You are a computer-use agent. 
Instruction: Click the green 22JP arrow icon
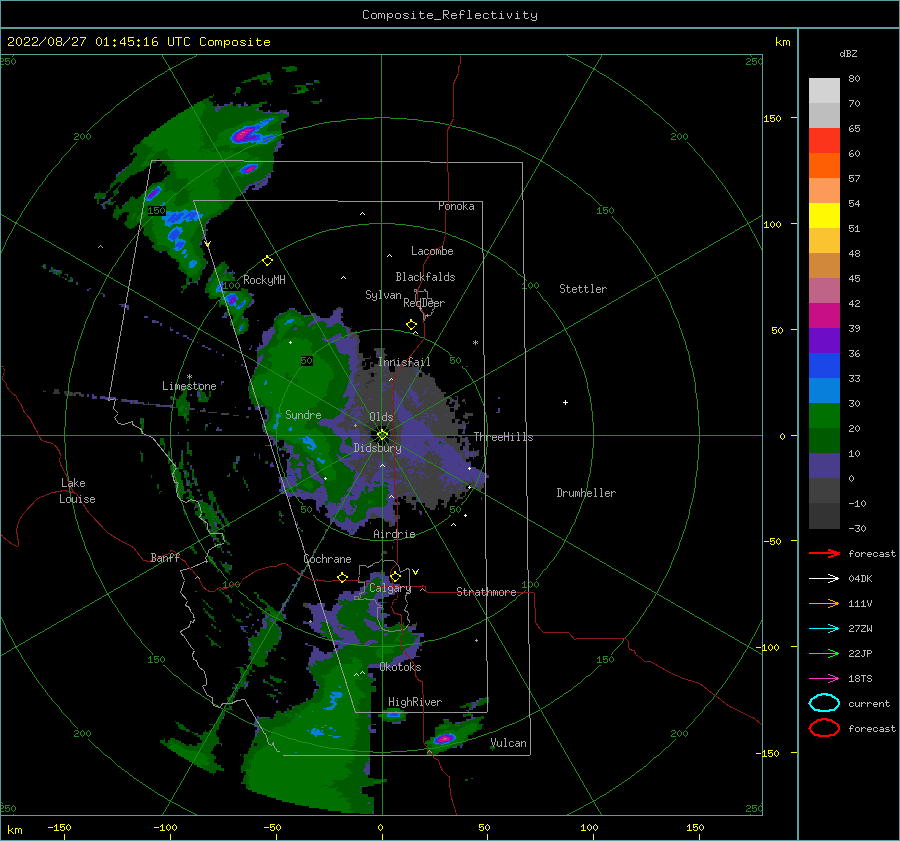pos(824,653)
